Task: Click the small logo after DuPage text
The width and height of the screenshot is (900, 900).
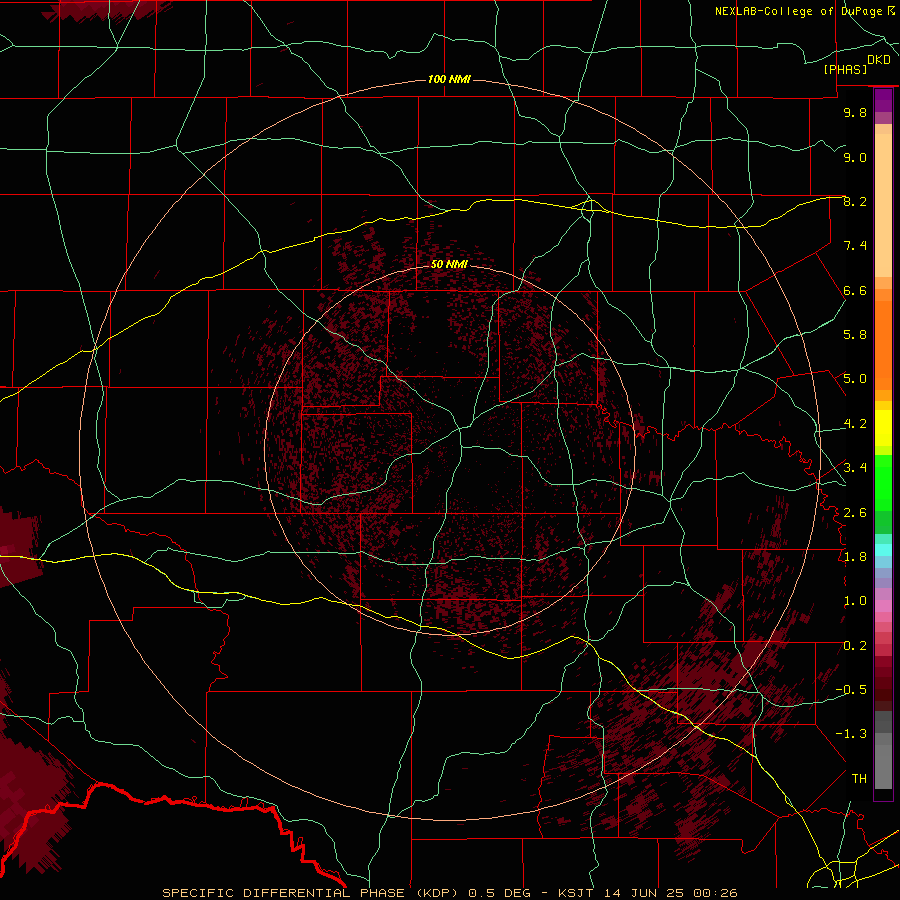Action: click(x=891, y=11)
